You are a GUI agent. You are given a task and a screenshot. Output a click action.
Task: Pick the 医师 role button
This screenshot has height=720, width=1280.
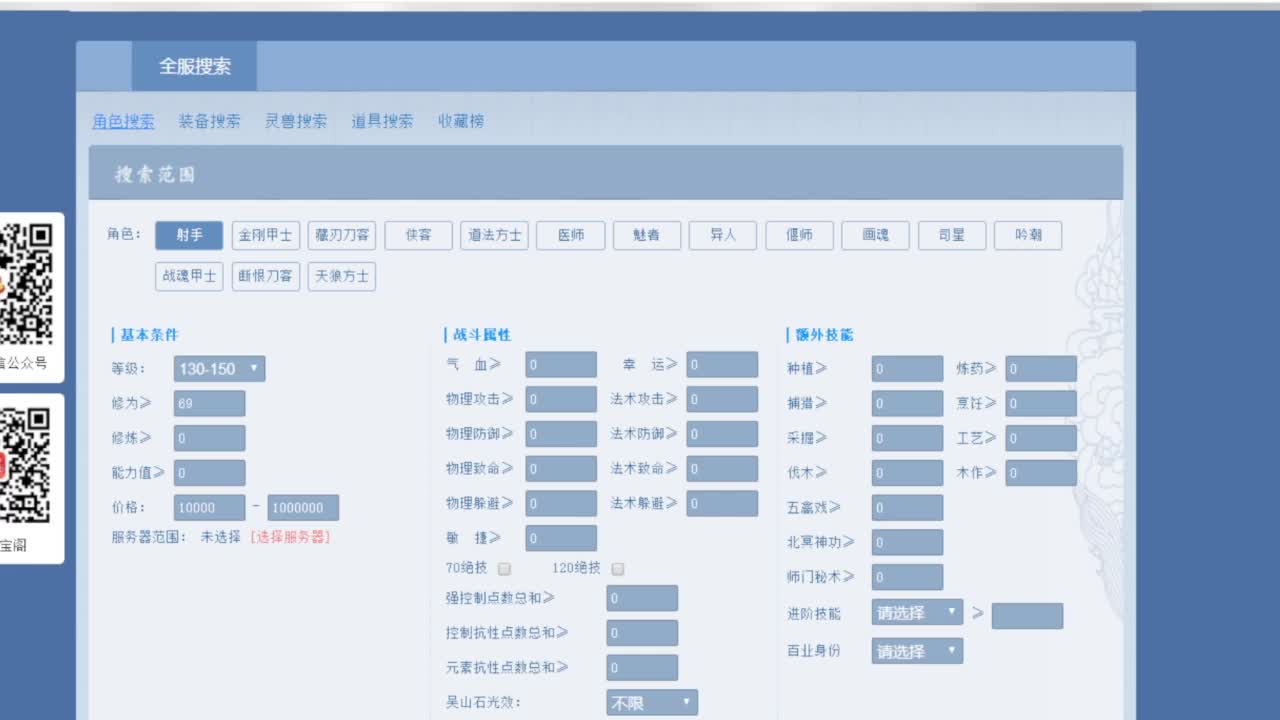pyautogui.click(x=571, y=236)
